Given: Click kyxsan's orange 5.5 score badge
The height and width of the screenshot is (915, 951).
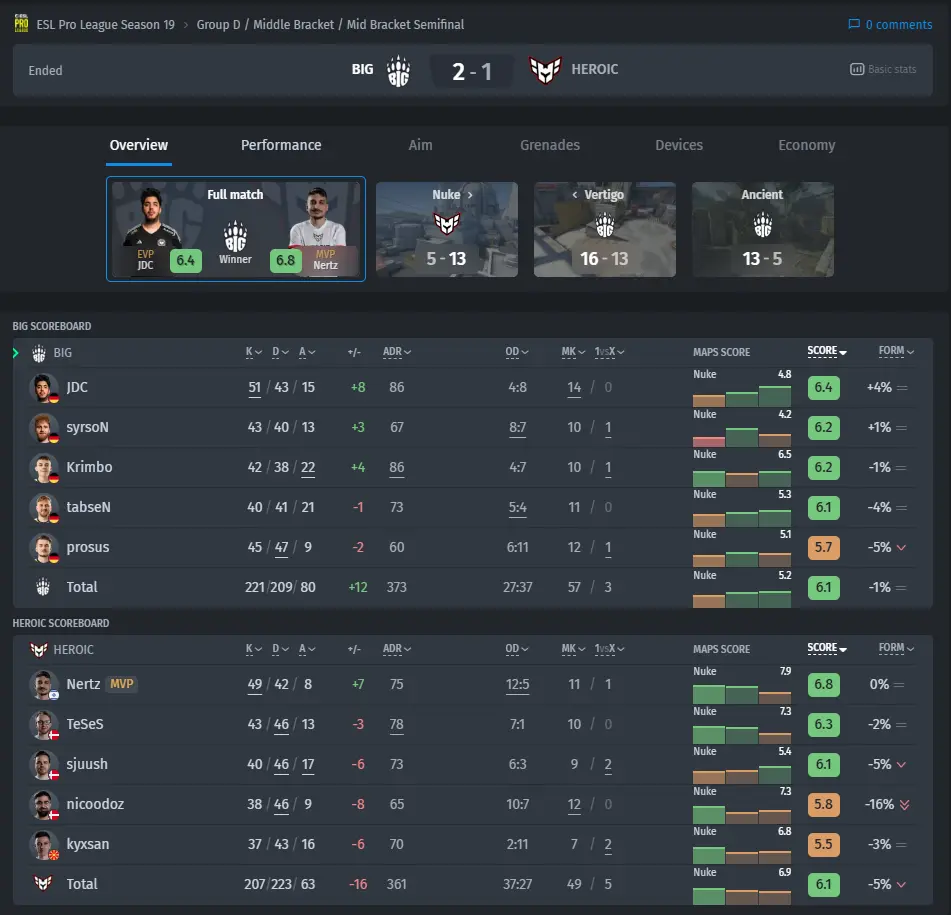Looking at the screenshot, I should click(x=824, y=845).
